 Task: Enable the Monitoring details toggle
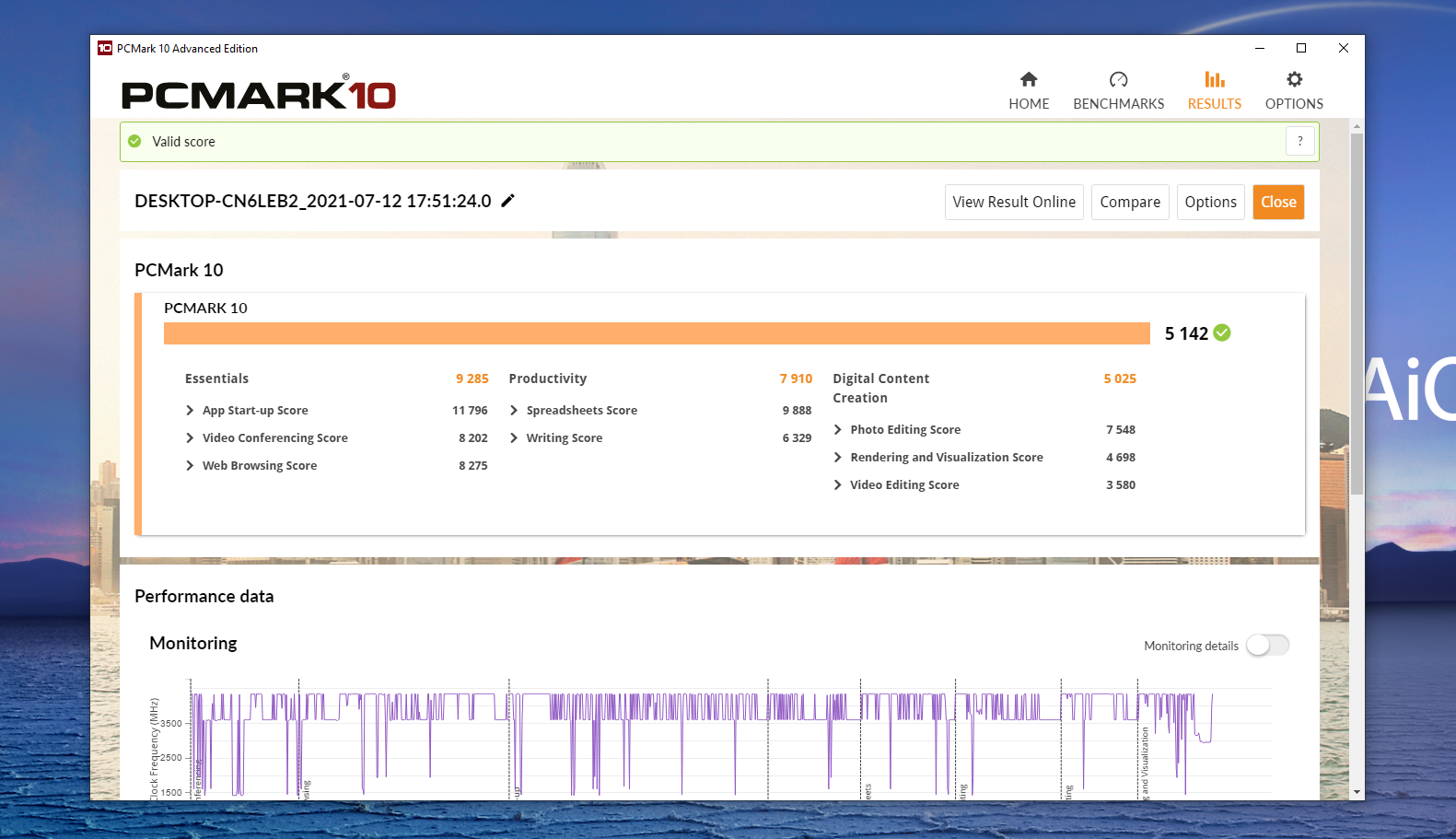point(1268,646)
